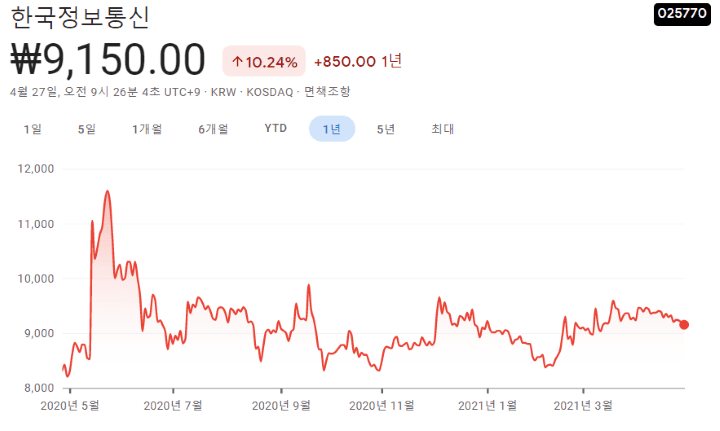The height and width of the screenshot is (431, 720).
Task: Switch to the 6개월 range tab
Action: pos(213,129)
